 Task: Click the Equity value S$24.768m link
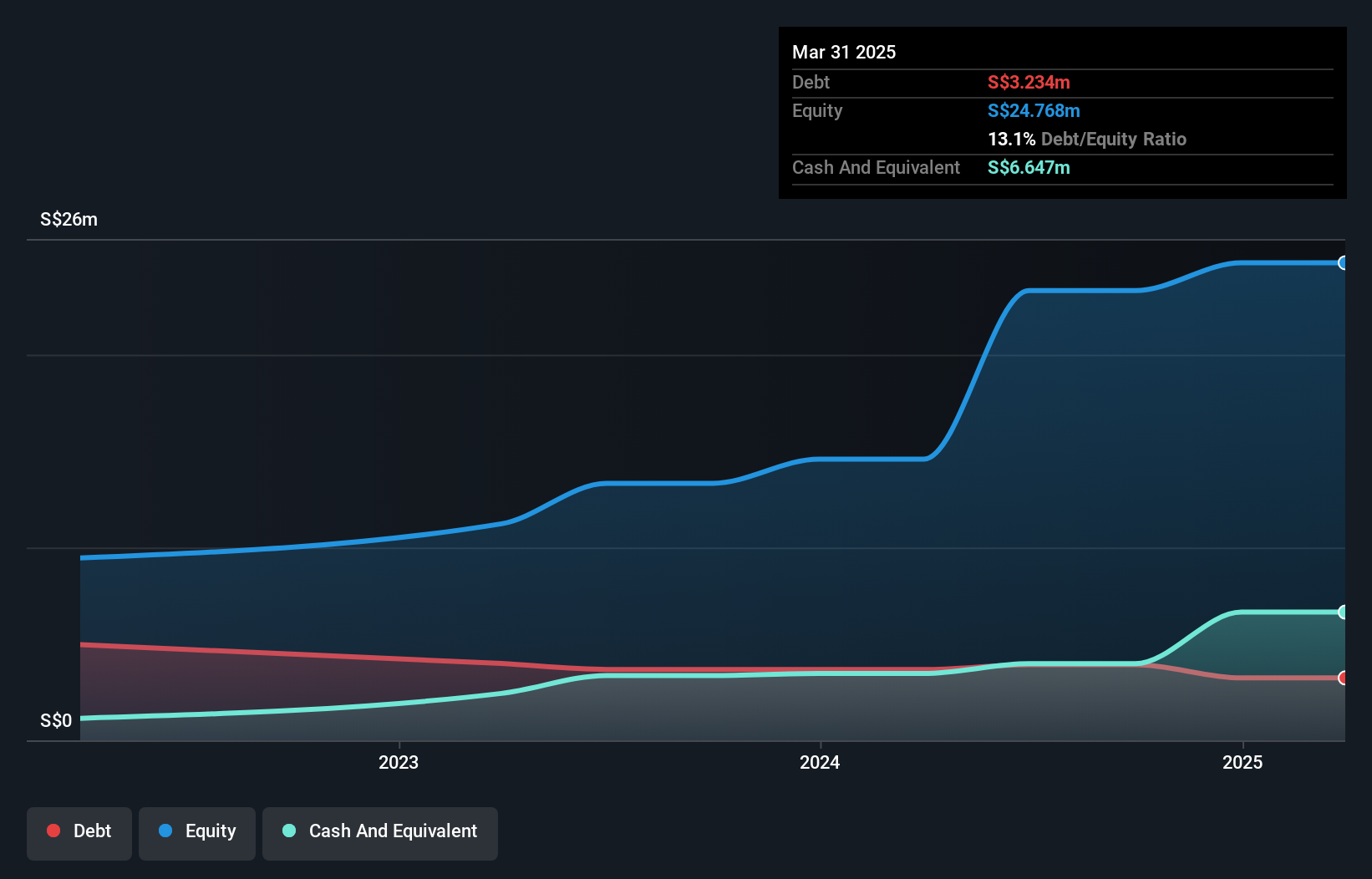[1034, 110]
